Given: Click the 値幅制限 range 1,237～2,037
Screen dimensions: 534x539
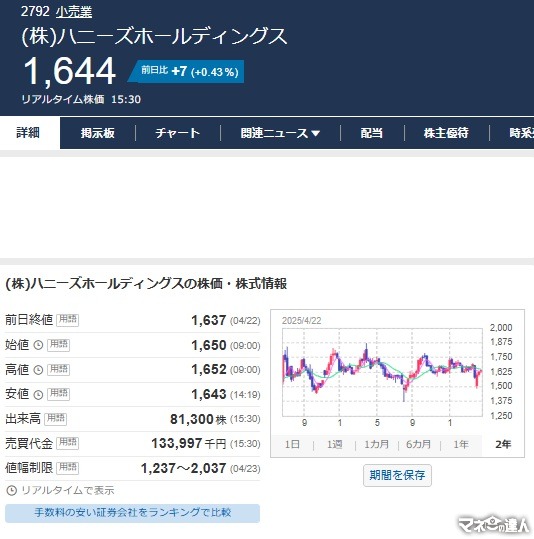Looking at the screenshot, I should (x=183, y=468).
